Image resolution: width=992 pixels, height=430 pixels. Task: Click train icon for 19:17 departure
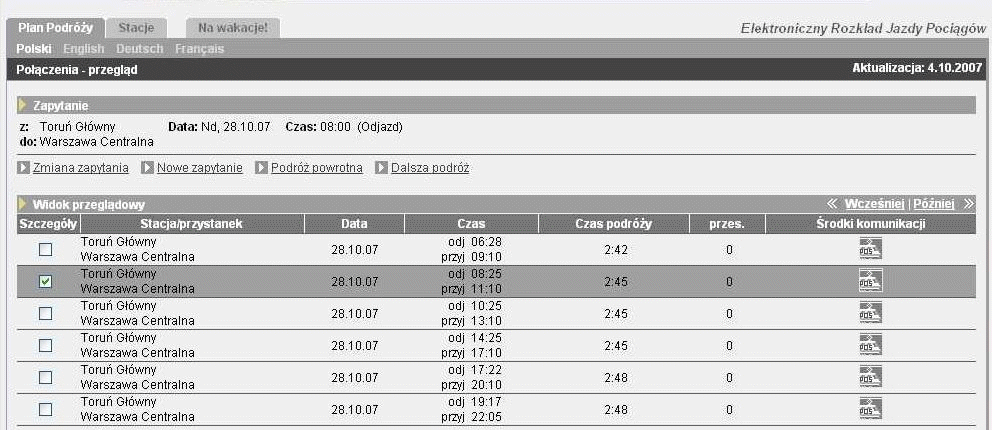point(870,410)
